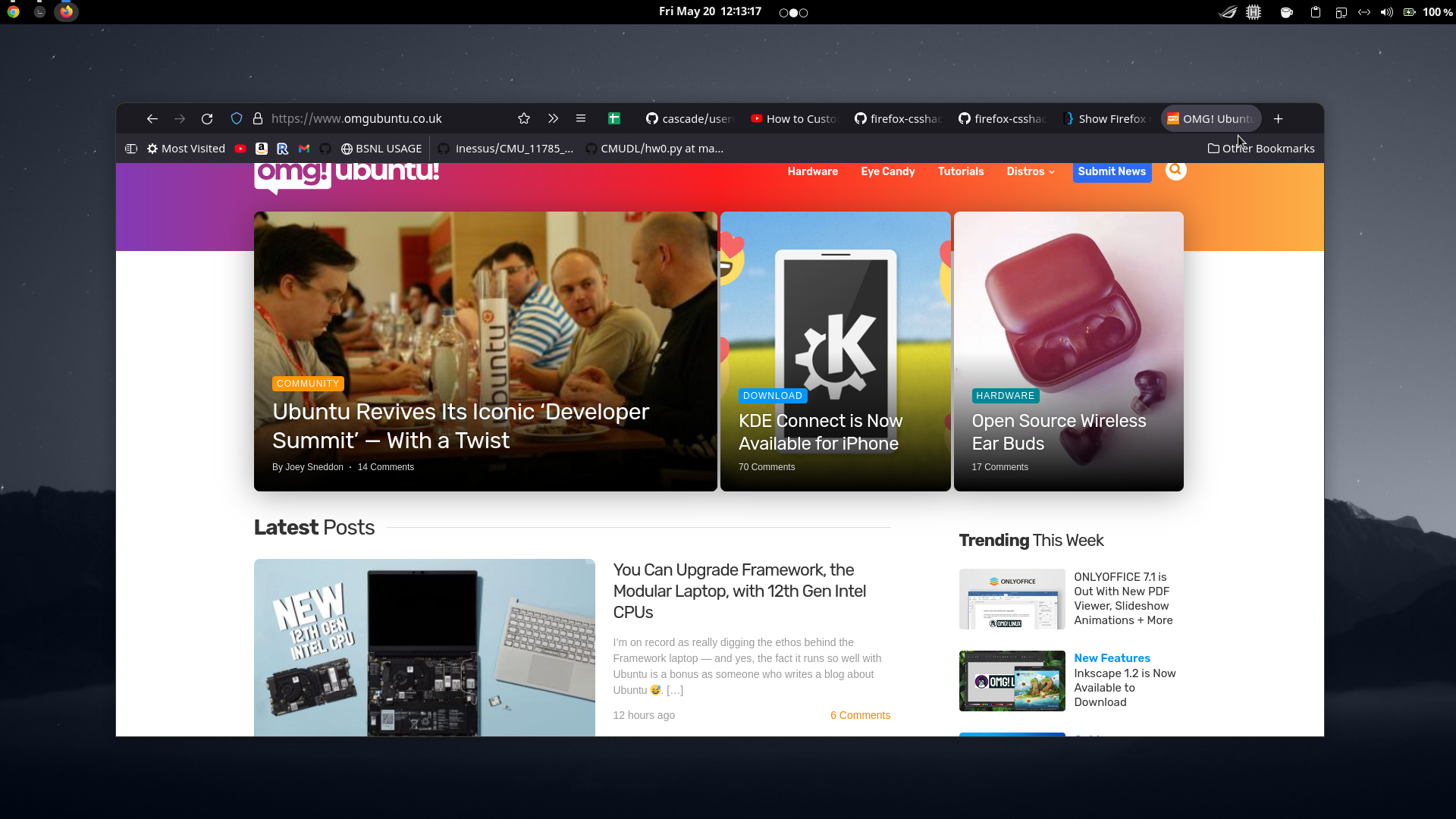Open the Gmail bookmark icon

pyautogui.click(x=304, y=149)
